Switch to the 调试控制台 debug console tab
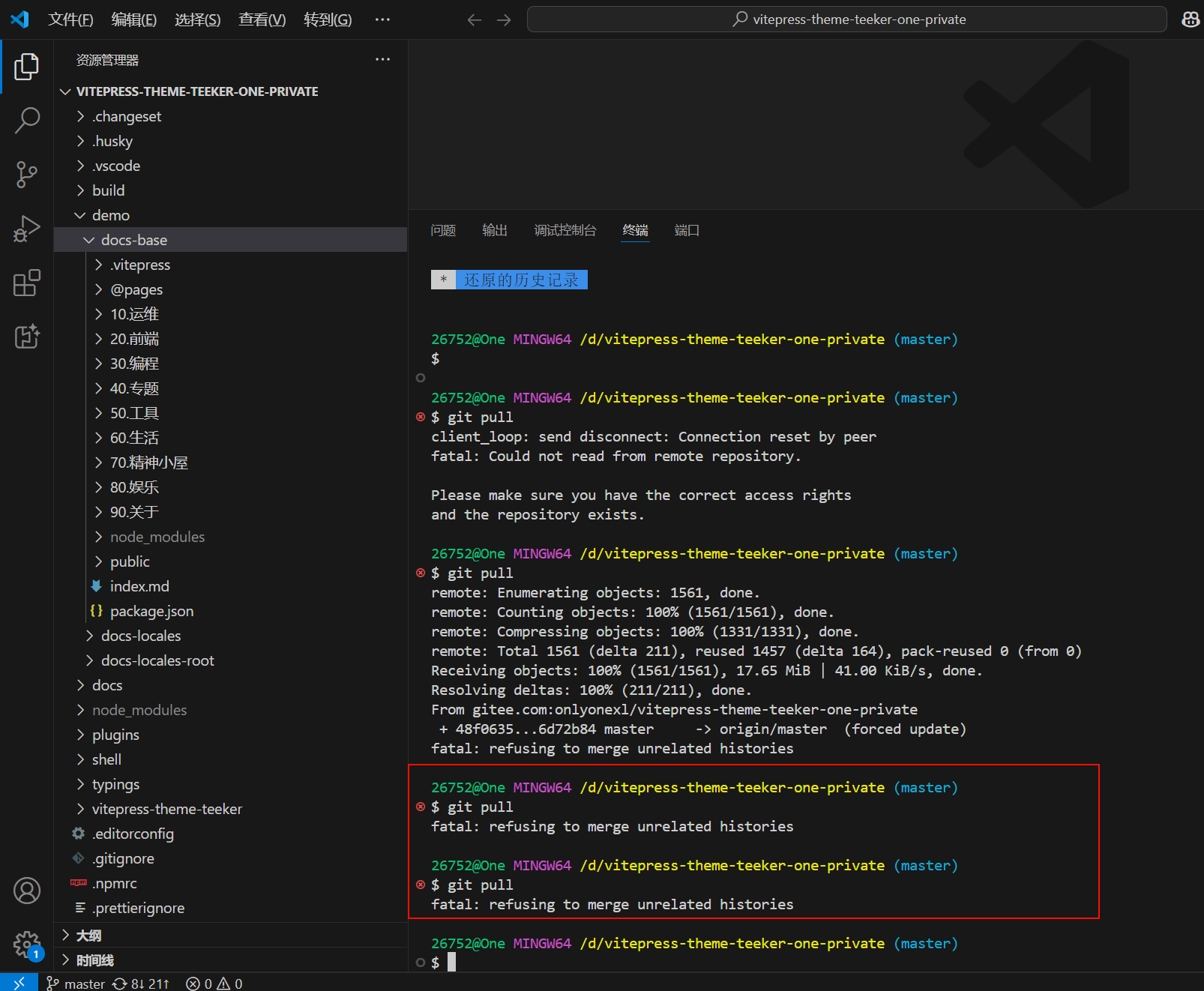The height and width of the screenshot is (991, 1204). coord(565,230)
